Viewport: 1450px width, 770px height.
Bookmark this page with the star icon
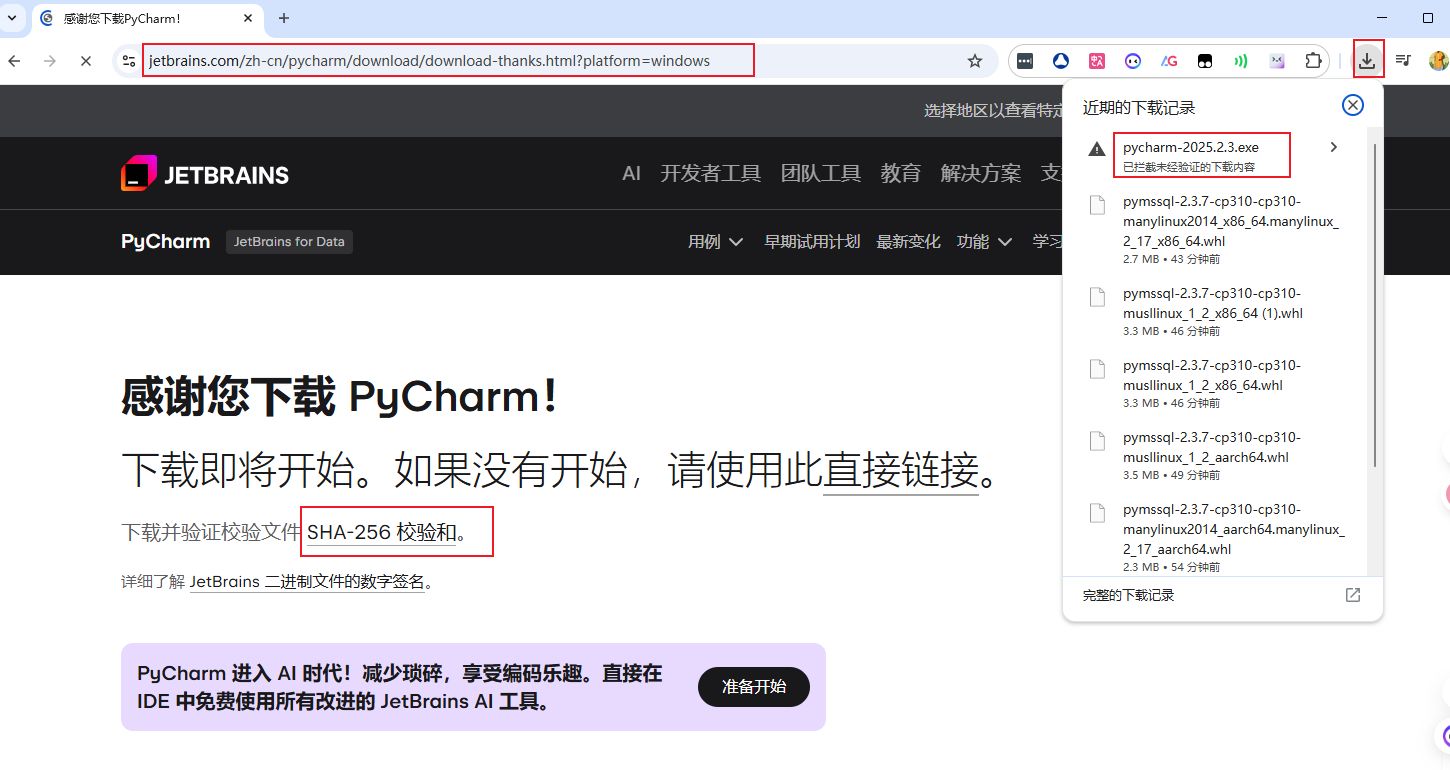click(x=975, y=61)
